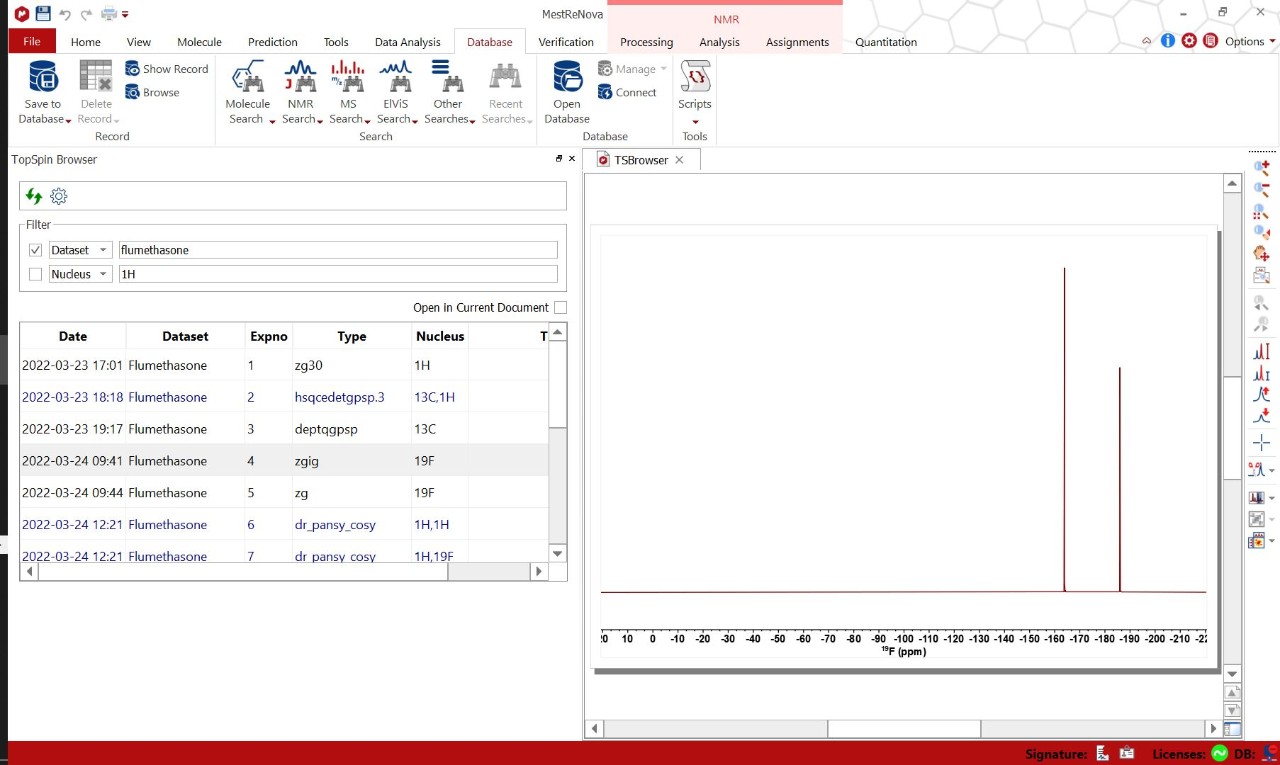
Task: Sort the table by Date column header
Action: (x=73, y=336)
